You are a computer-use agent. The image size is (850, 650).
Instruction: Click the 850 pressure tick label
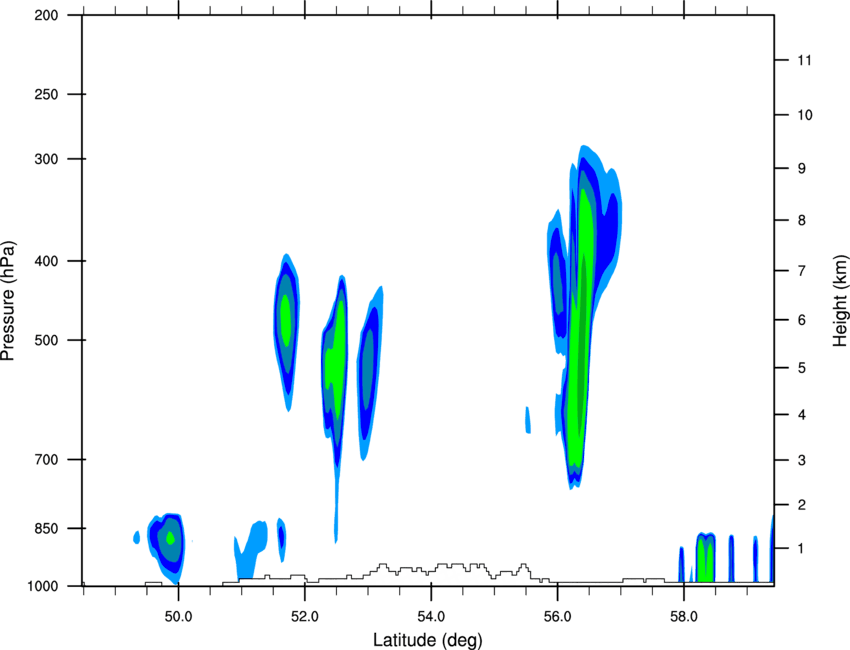click(46, 529)
